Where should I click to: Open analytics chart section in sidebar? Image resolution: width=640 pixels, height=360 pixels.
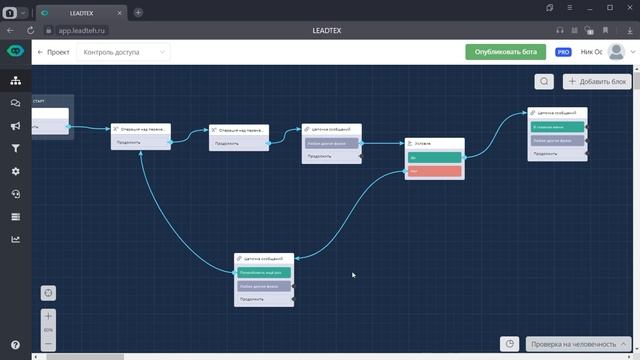[16, 239]
